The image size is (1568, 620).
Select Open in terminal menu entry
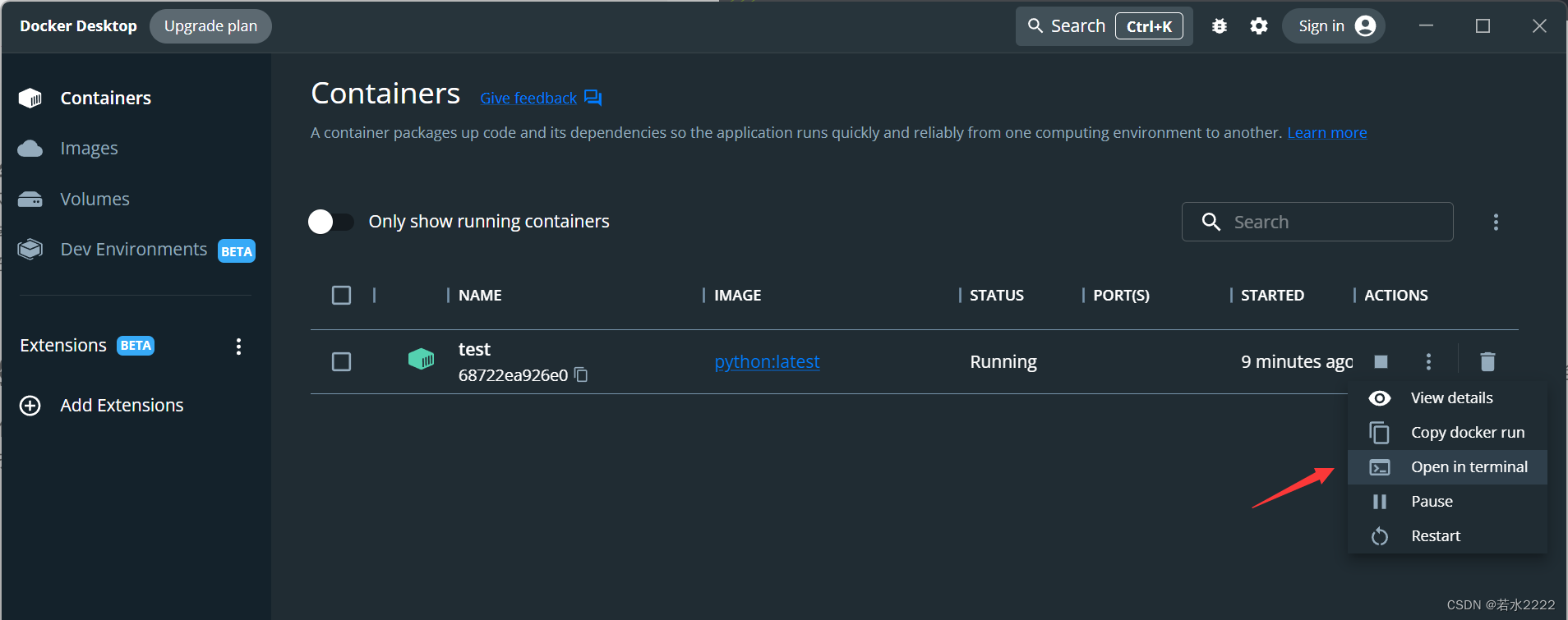click(1447, 467)
